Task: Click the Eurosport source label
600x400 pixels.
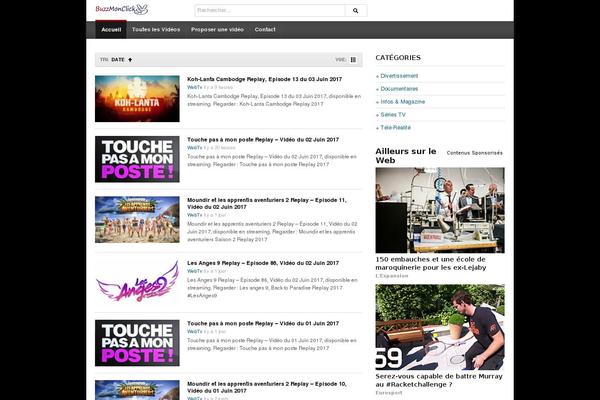Action: 389,393
